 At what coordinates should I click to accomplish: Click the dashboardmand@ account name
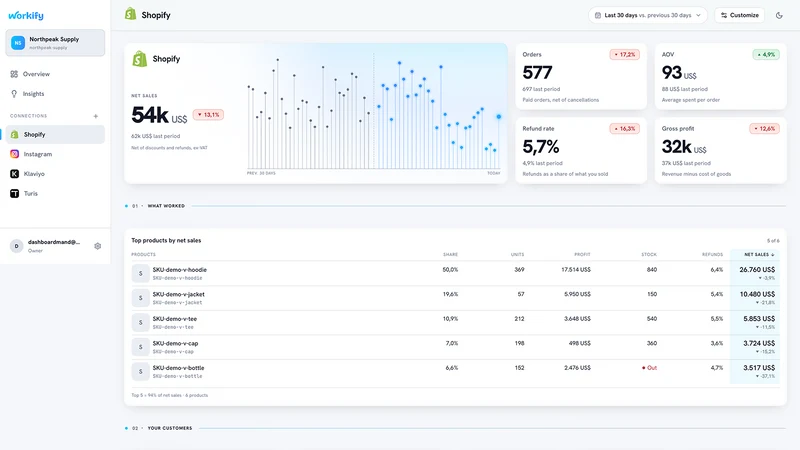54,242
